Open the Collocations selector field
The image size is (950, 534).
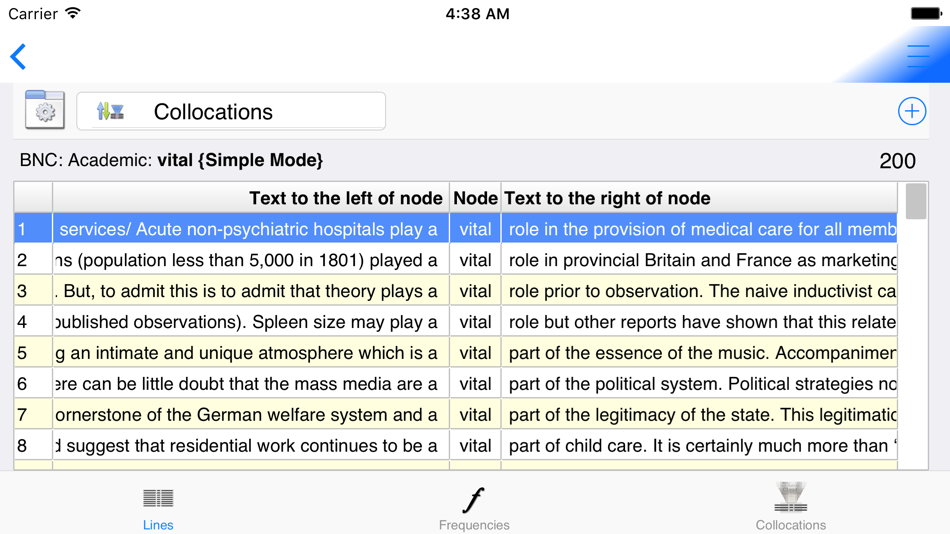231,111
